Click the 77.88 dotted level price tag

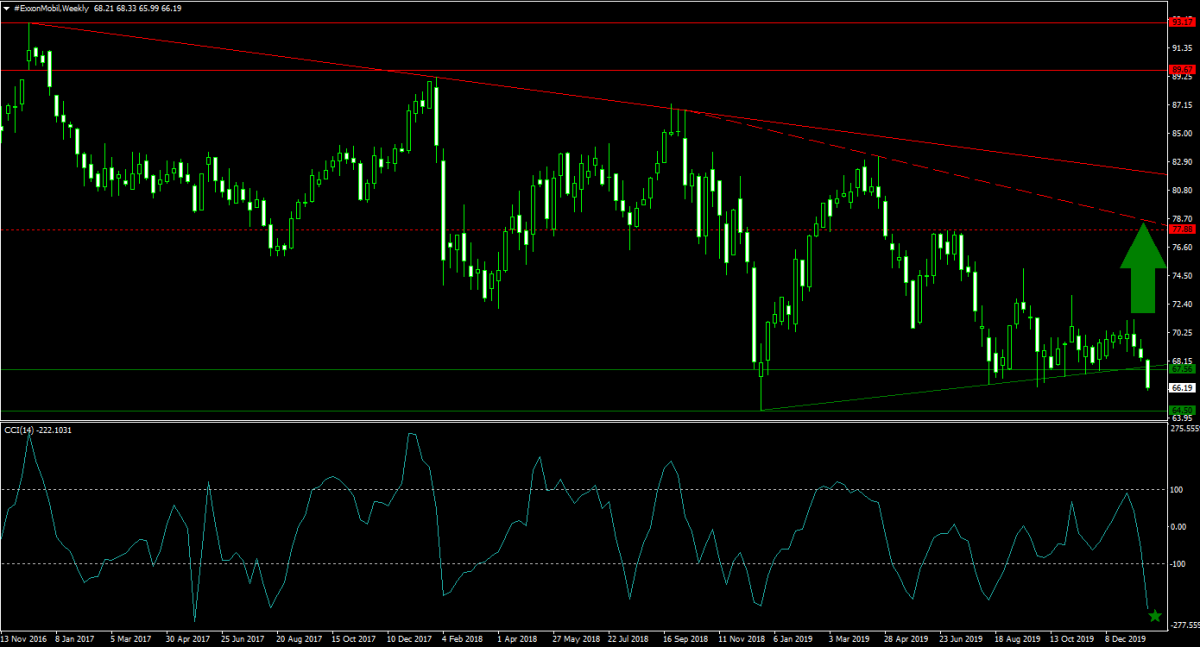coord(1181,229)
